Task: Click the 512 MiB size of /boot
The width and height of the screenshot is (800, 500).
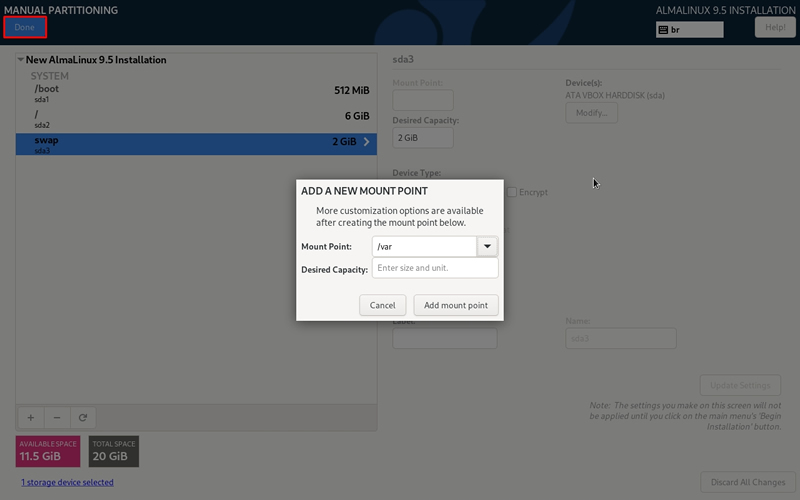Action: 352,90
